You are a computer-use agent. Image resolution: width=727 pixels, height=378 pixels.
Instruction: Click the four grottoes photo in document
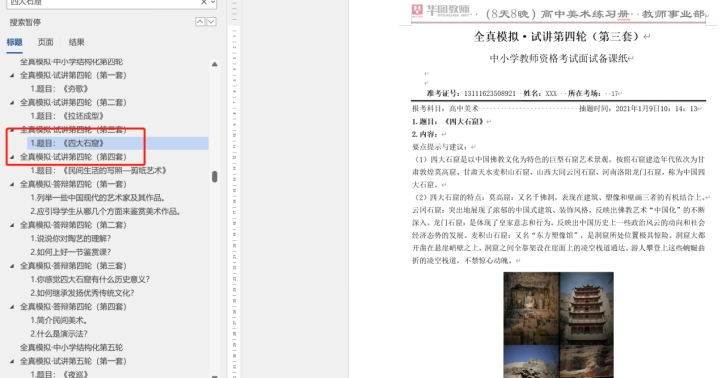pos(558,325)
